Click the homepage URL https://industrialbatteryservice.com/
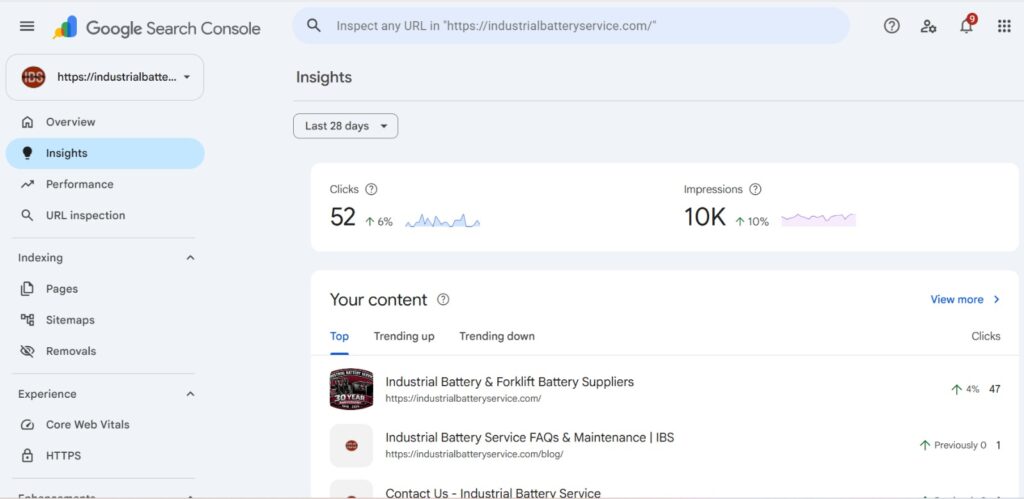Screen dimensions: 1024x499 pyautogui.click(x=463, y=398)
